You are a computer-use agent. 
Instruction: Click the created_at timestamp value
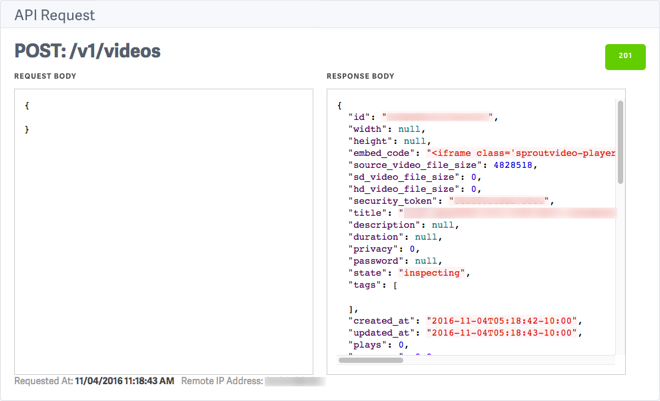[x=501, y=321]
